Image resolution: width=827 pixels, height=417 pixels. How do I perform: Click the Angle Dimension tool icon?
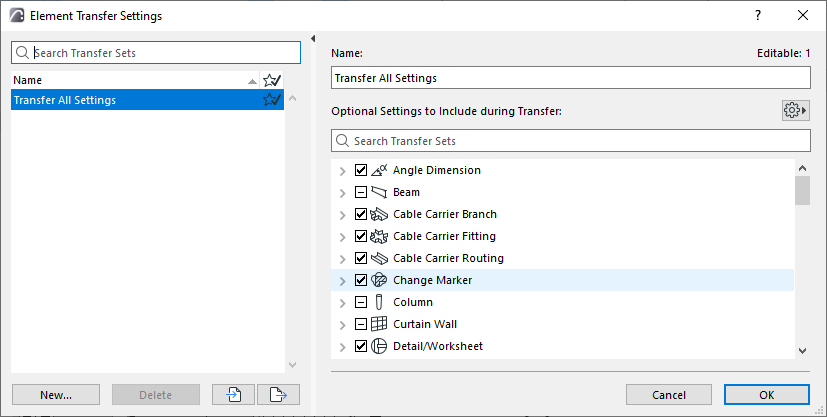tap(379, 170)
